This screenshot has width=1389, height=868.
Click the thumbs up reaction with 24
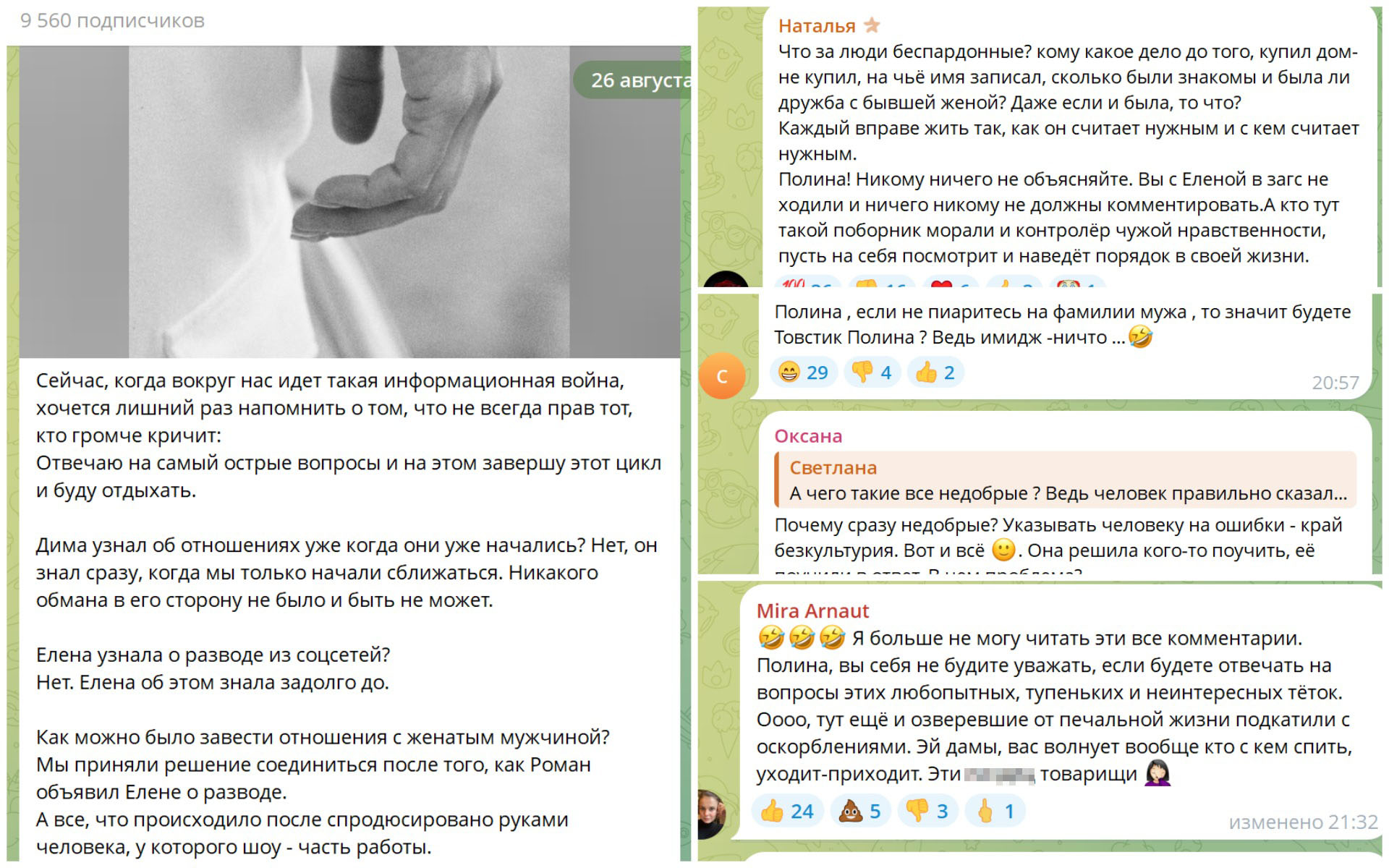[787, 811]
